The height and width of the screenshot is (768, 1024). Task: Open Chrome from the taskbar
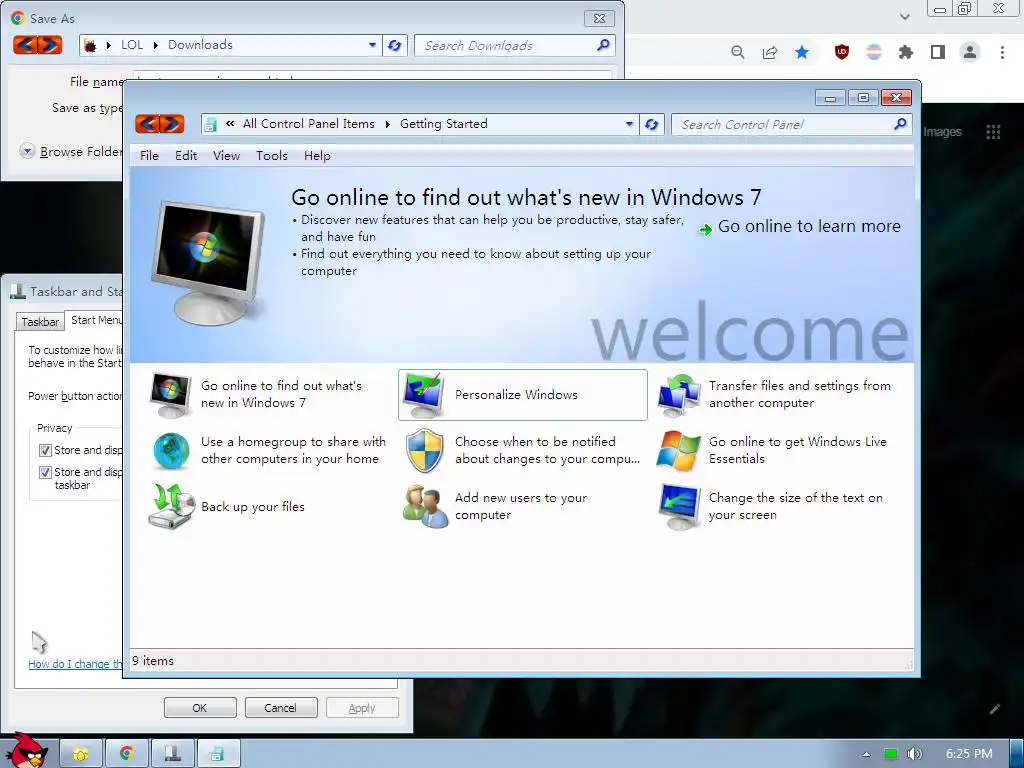tap(127, 754)
